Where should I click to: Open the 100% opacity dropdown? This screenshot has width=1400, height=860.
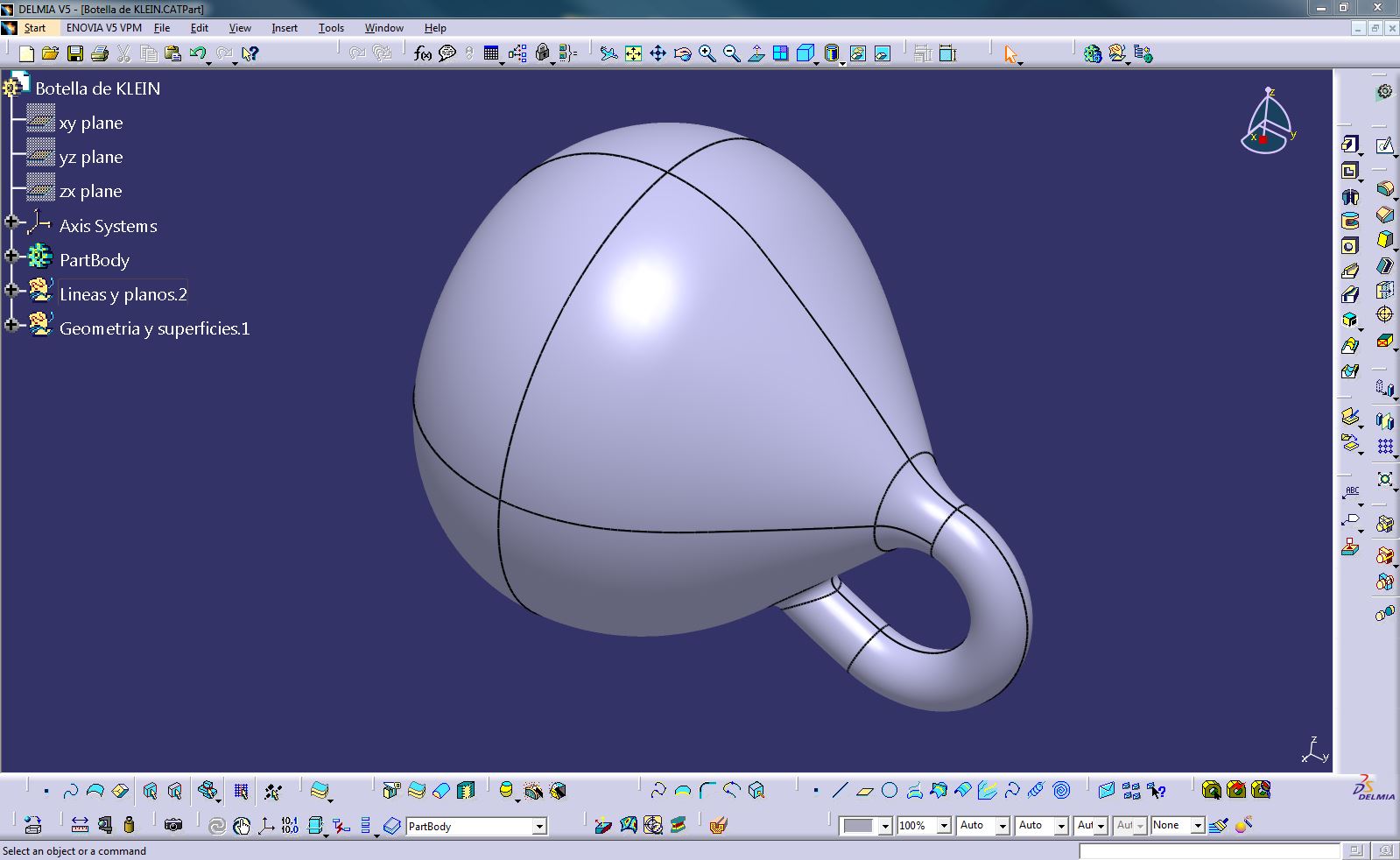(944, 826)
